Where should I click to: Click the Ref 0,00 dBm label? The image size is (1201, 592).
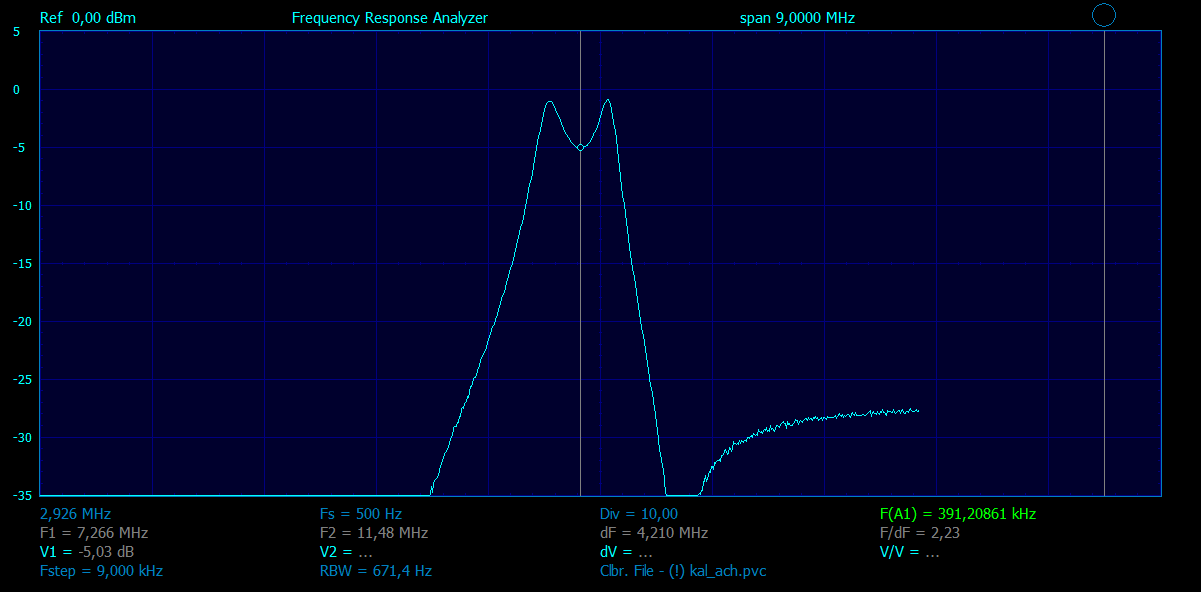[x=88, y=18]
